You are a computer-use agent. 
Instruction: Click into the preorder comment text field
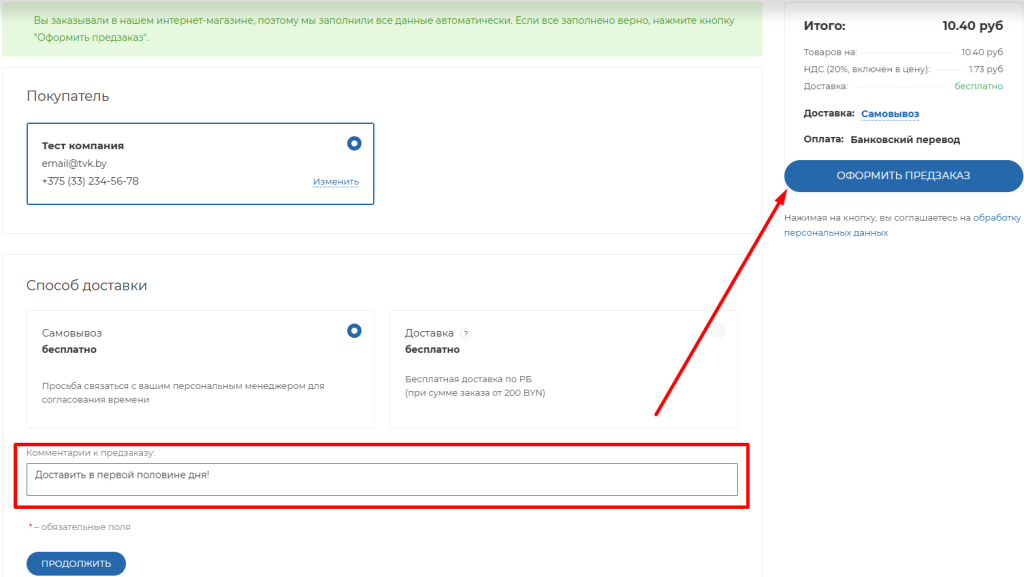[x=382, y=479]
